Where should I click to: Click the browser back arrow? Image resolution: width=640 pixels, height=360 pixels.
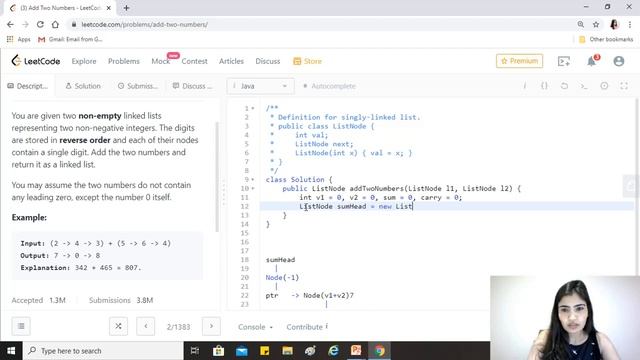(10, 24)
